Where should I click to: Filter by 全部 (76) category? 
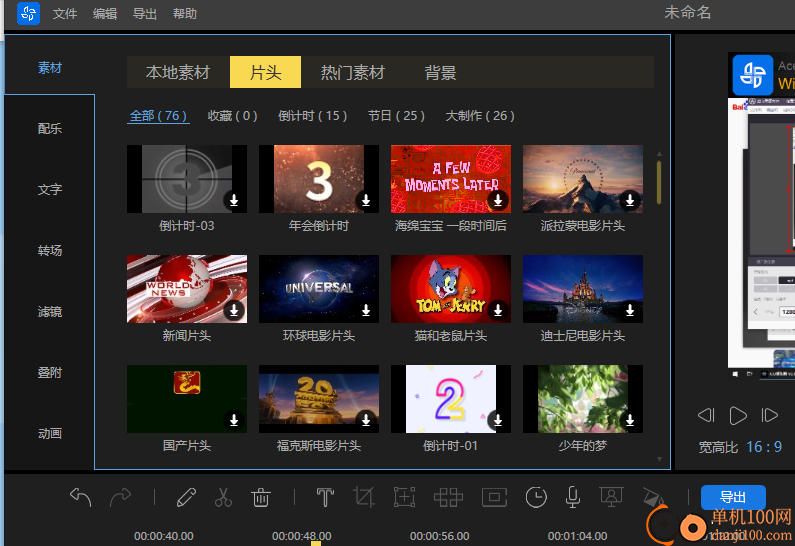tap(158, 116)
